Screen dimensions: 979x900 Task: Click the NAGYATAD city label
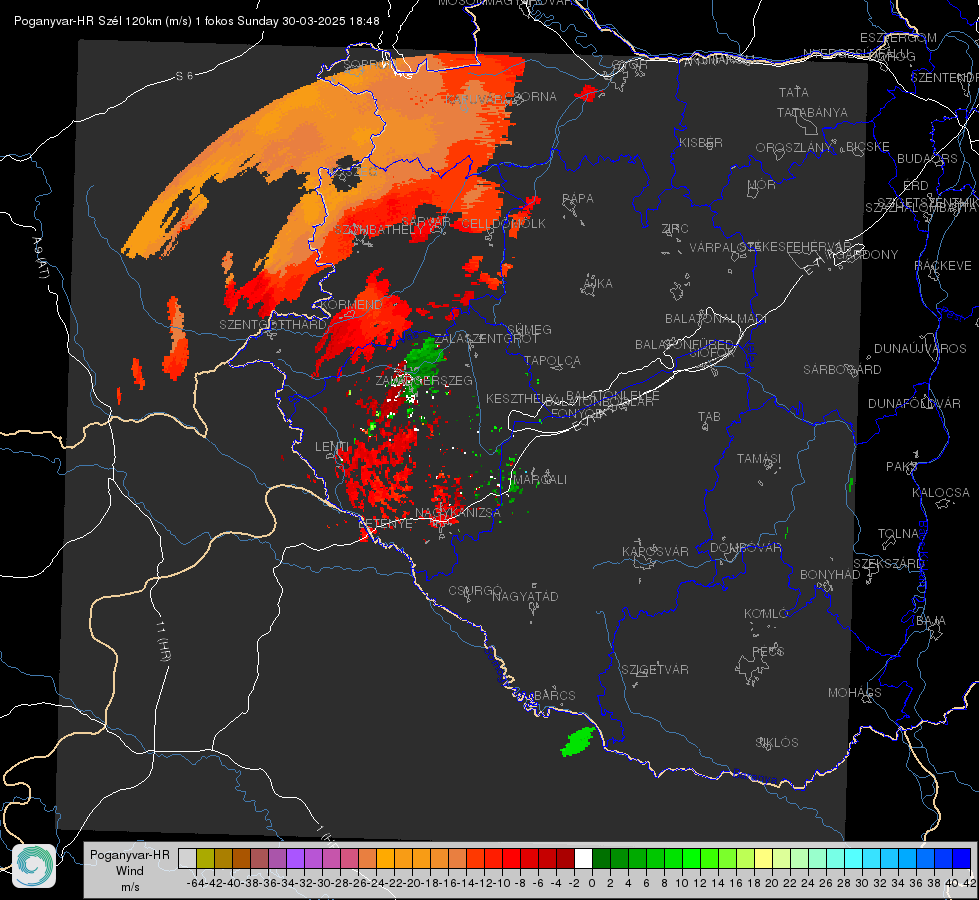(x=525, y=596)
